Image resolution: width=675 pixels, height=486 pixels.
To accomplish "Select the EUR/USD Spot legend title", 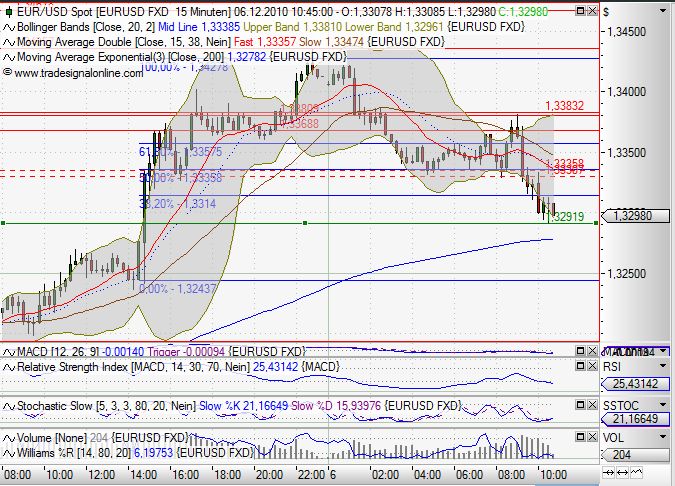I will pos(54,12).
